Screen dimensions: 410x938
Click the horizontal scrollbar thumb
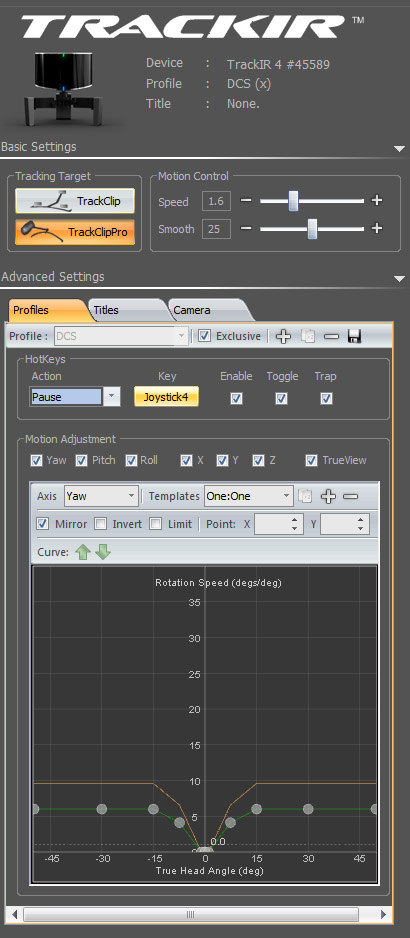(x=190, y=915)
